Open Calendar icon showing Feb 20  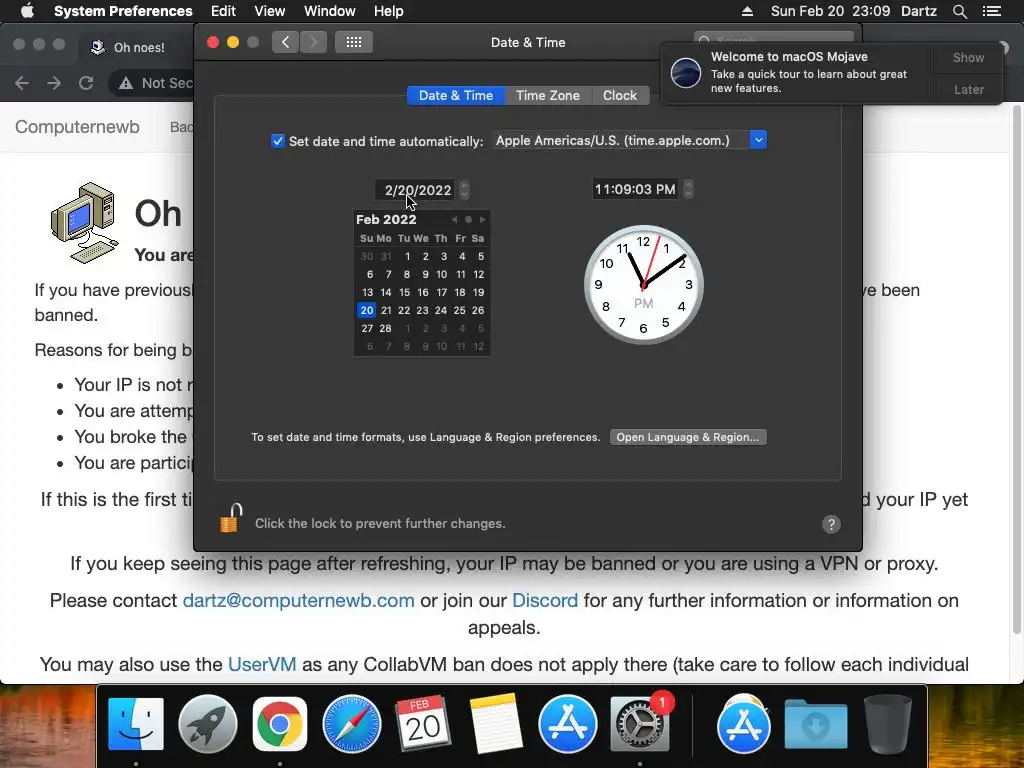click(x=423, y=723)
